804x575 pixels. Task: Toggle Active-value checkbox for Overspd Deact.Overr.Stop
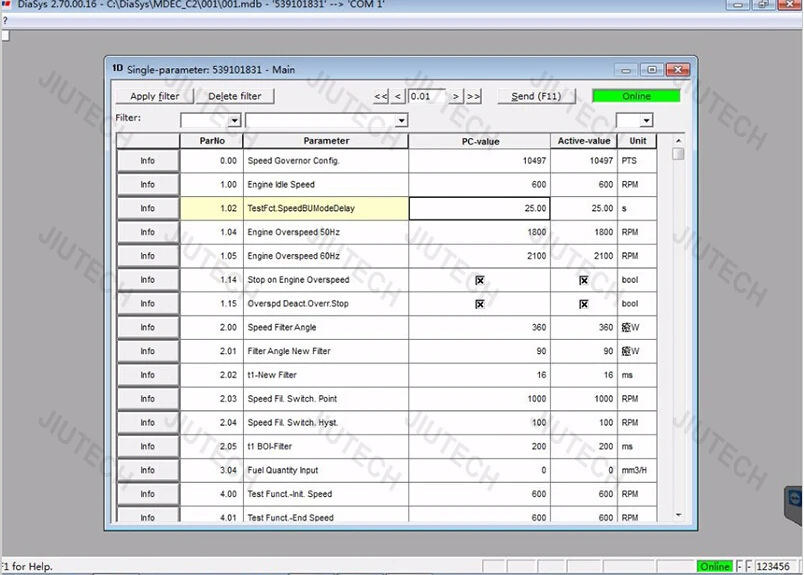pos(584,304)
